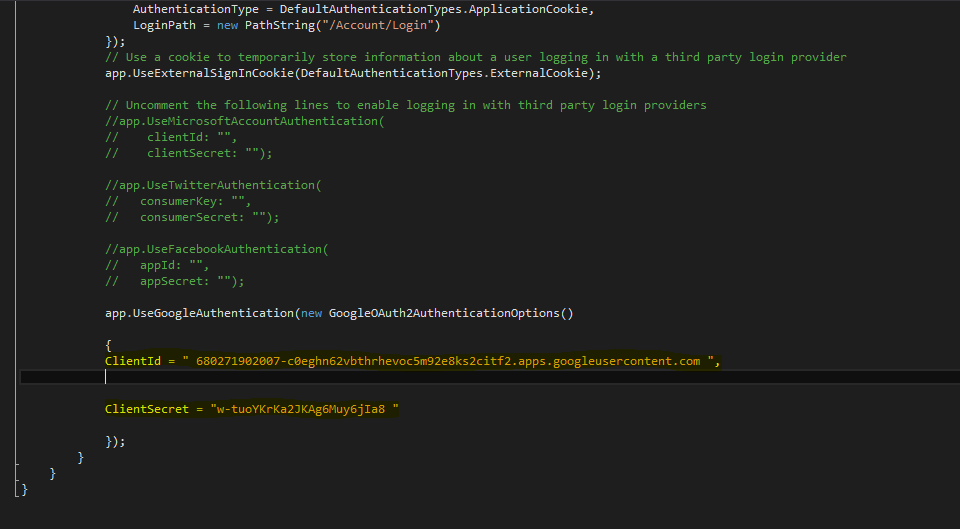The height and width of the screenshot is (529, 960).
Task: Click the commented consumerSecret: "" line
Action: pyautogui.click(x=192, y=216)
